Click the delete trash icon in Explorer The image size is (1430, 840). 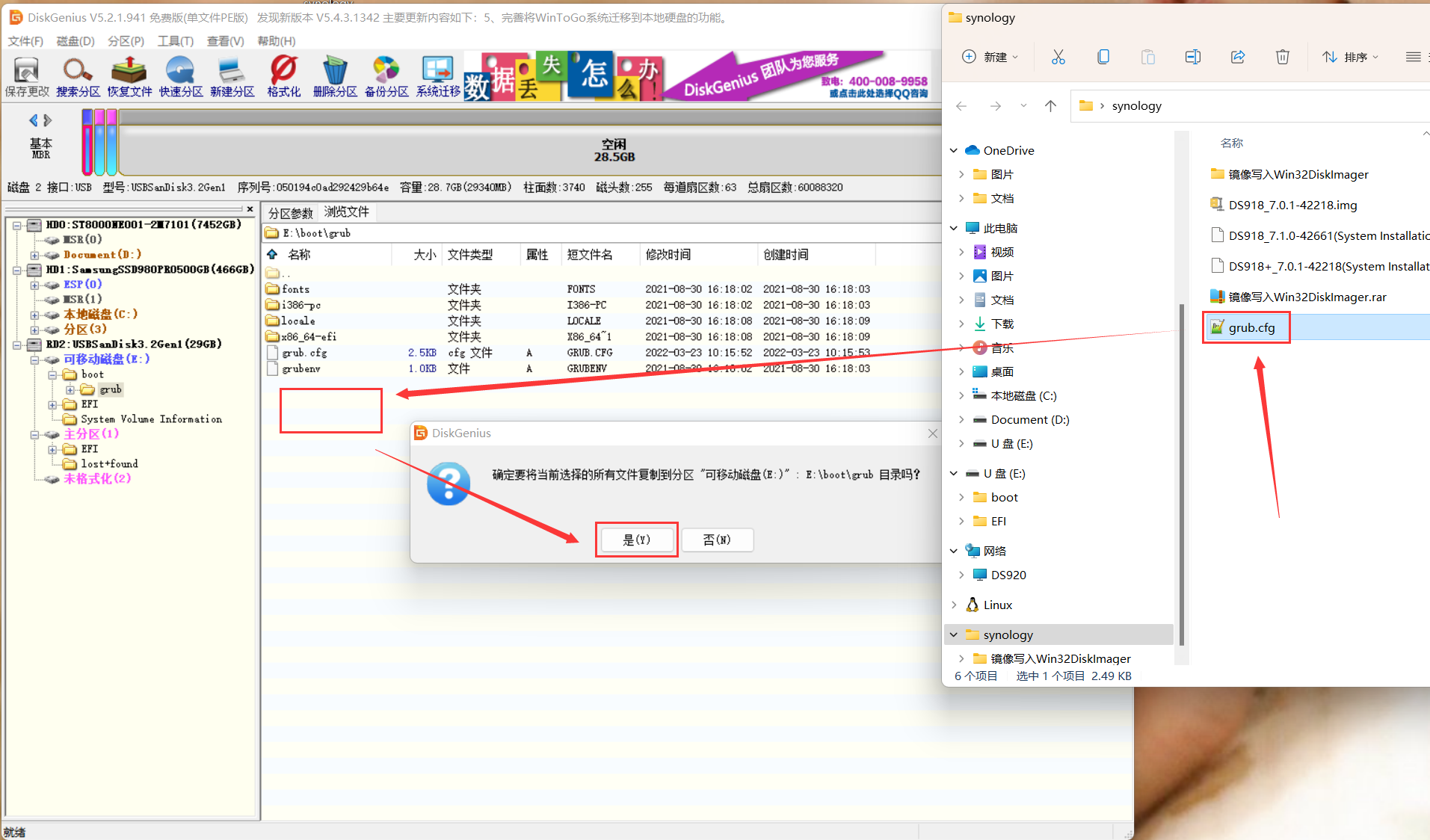(1282, 57)
